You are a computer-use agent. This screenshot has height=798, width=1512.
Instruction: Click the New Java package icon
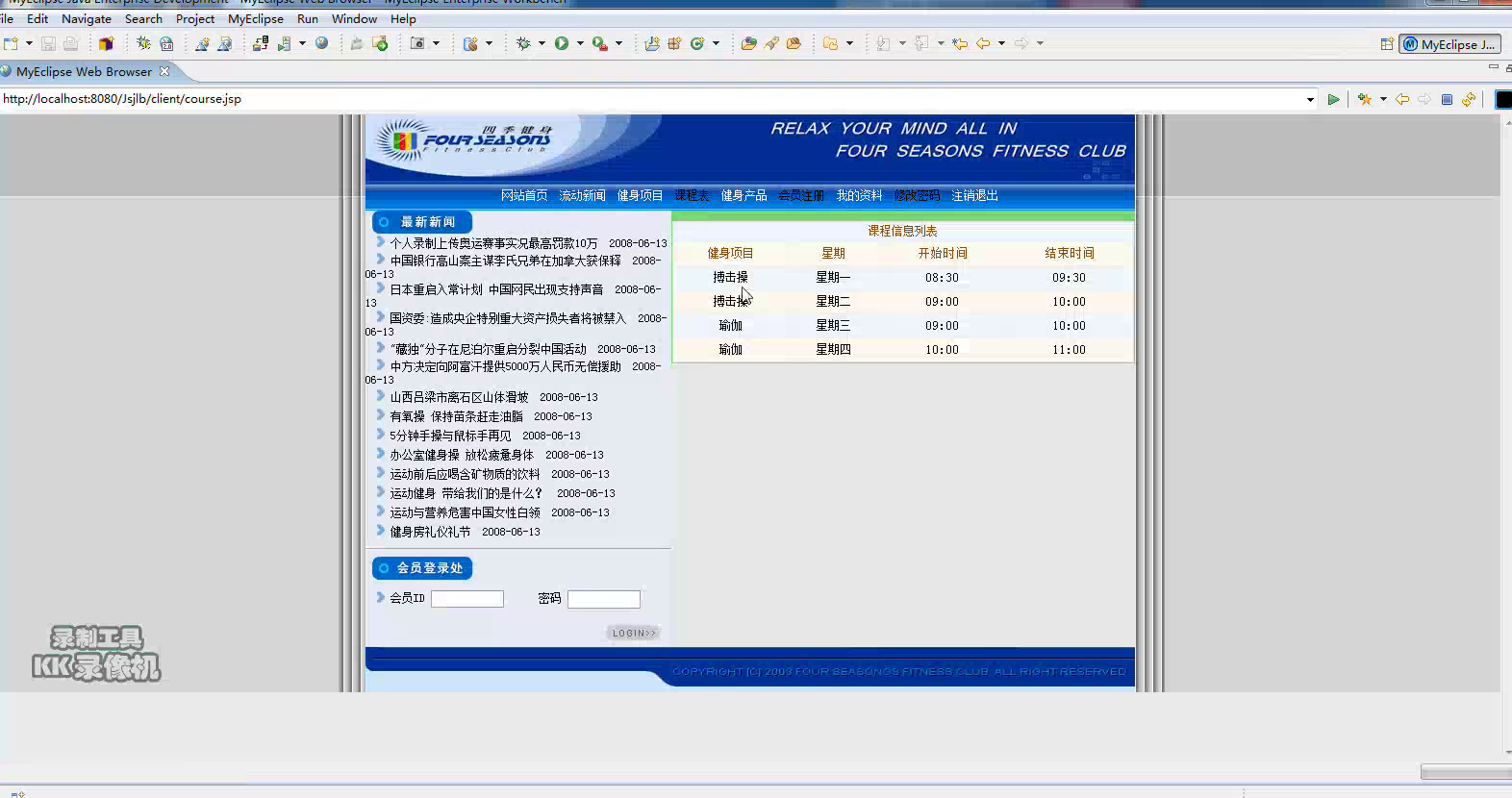[x=674, y=43]
